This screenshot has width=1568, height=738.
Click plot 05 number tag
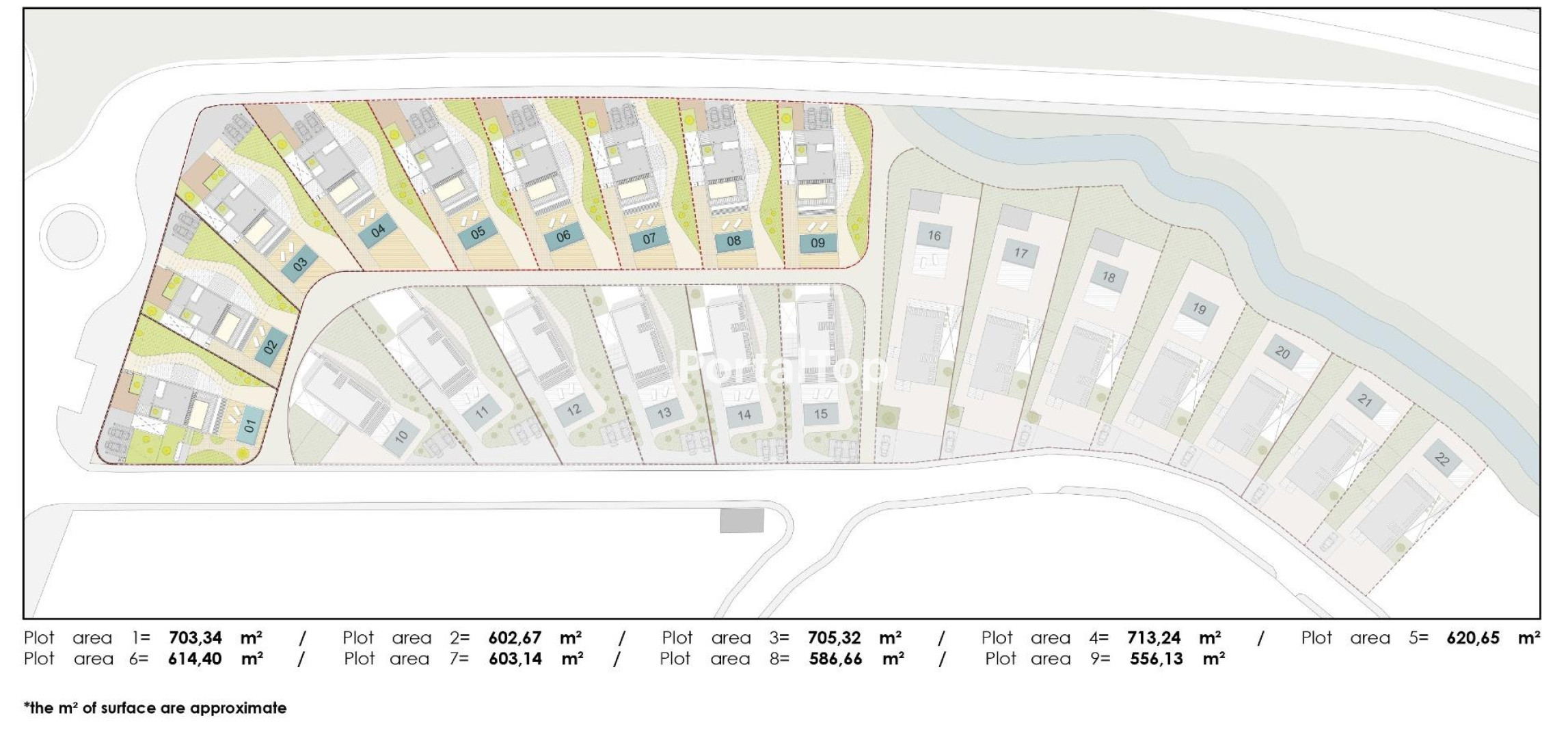tap(478, 233)
